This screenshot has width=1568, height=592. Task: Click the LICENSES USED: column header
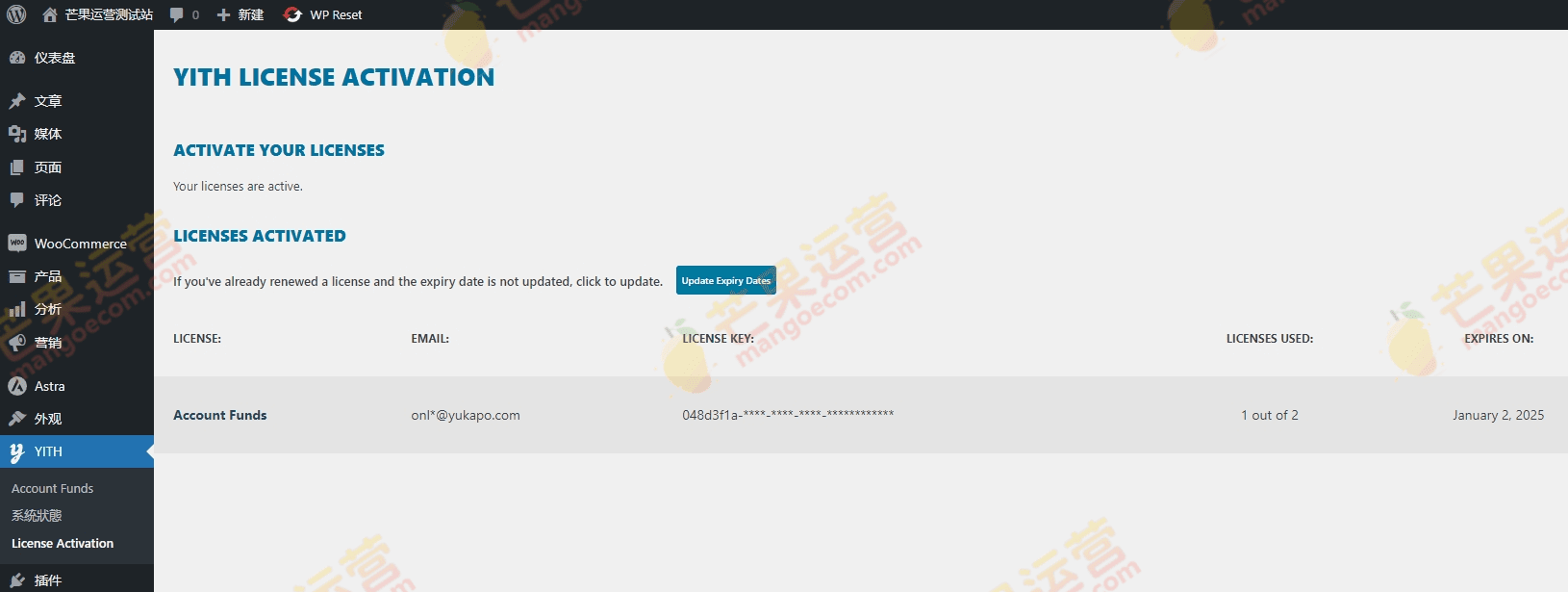click(1270, 339)
